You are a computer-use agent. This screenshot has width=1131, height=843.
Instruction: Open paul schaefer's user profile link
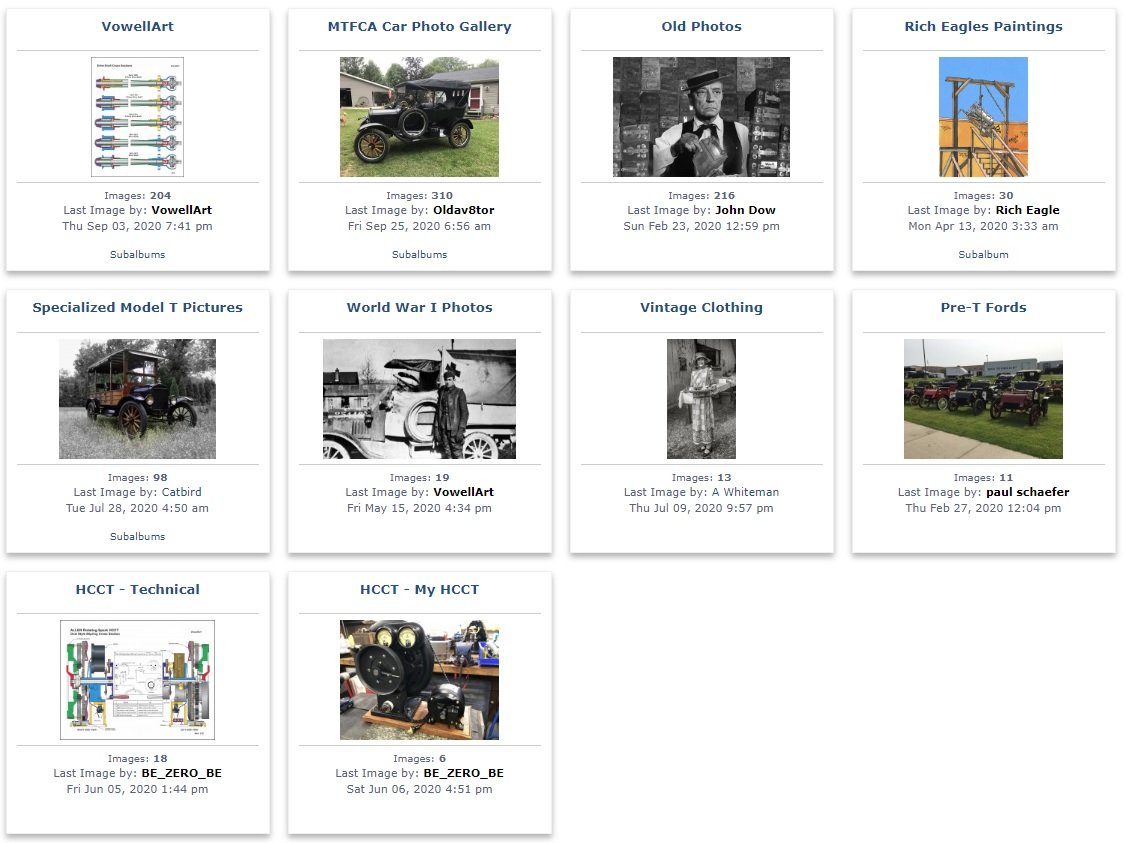click(x=1027, y=492)
